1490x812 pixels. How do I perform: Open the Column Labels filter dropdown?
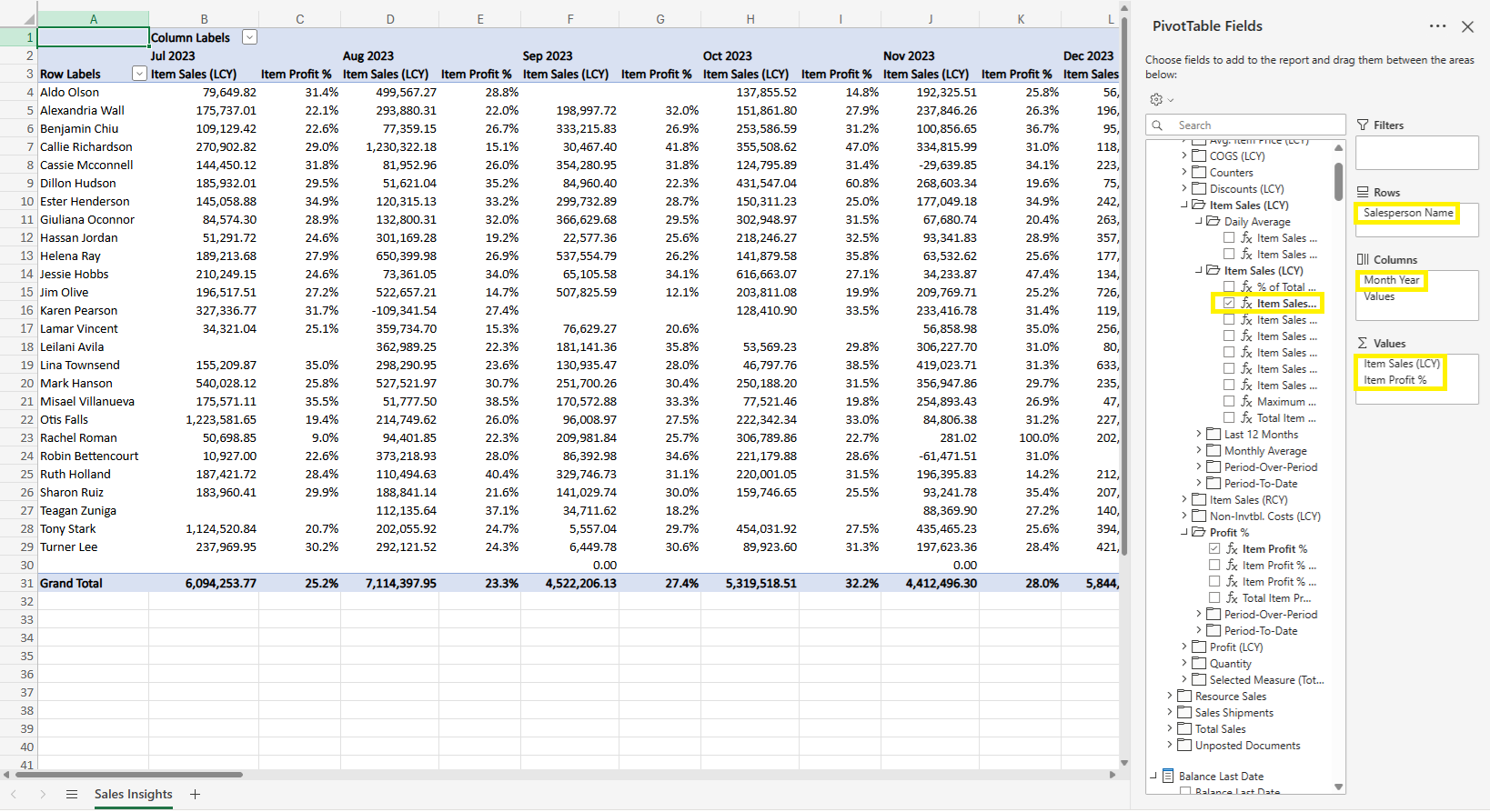coord(249,37)
